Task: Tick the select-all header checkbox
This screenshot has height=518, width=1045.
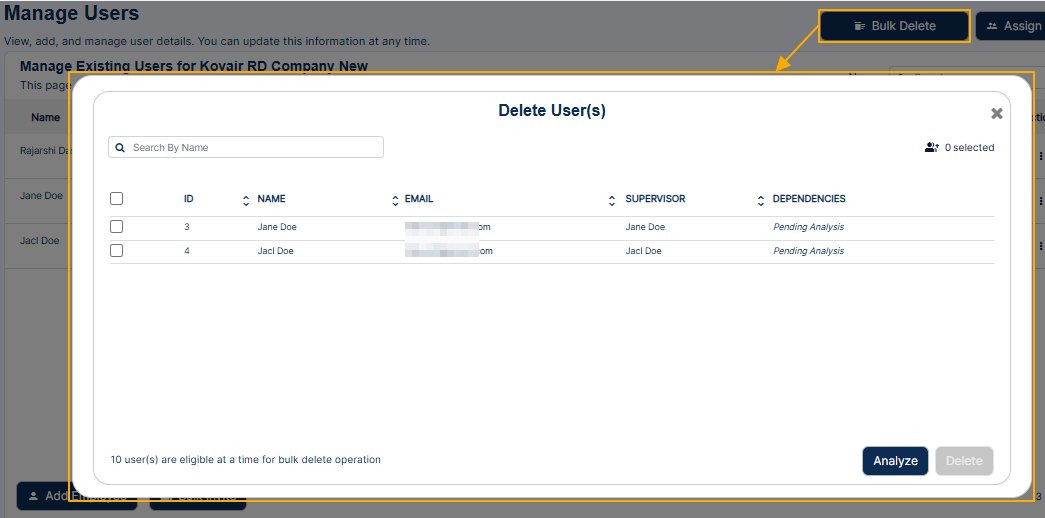Action: (117, 199)
